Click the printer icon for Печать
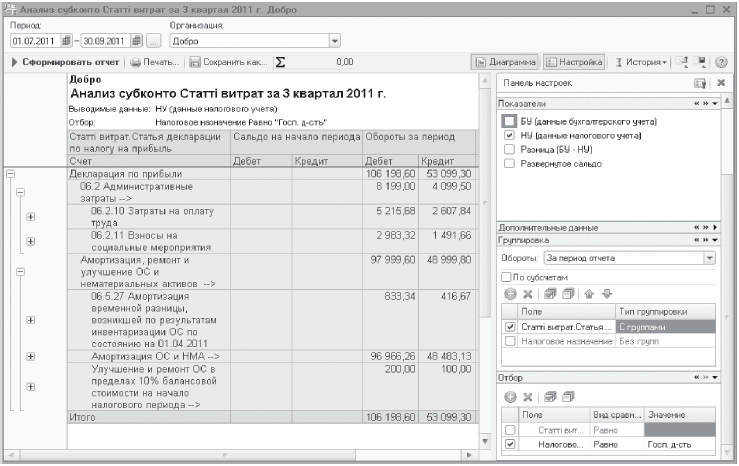 point(137,63)
